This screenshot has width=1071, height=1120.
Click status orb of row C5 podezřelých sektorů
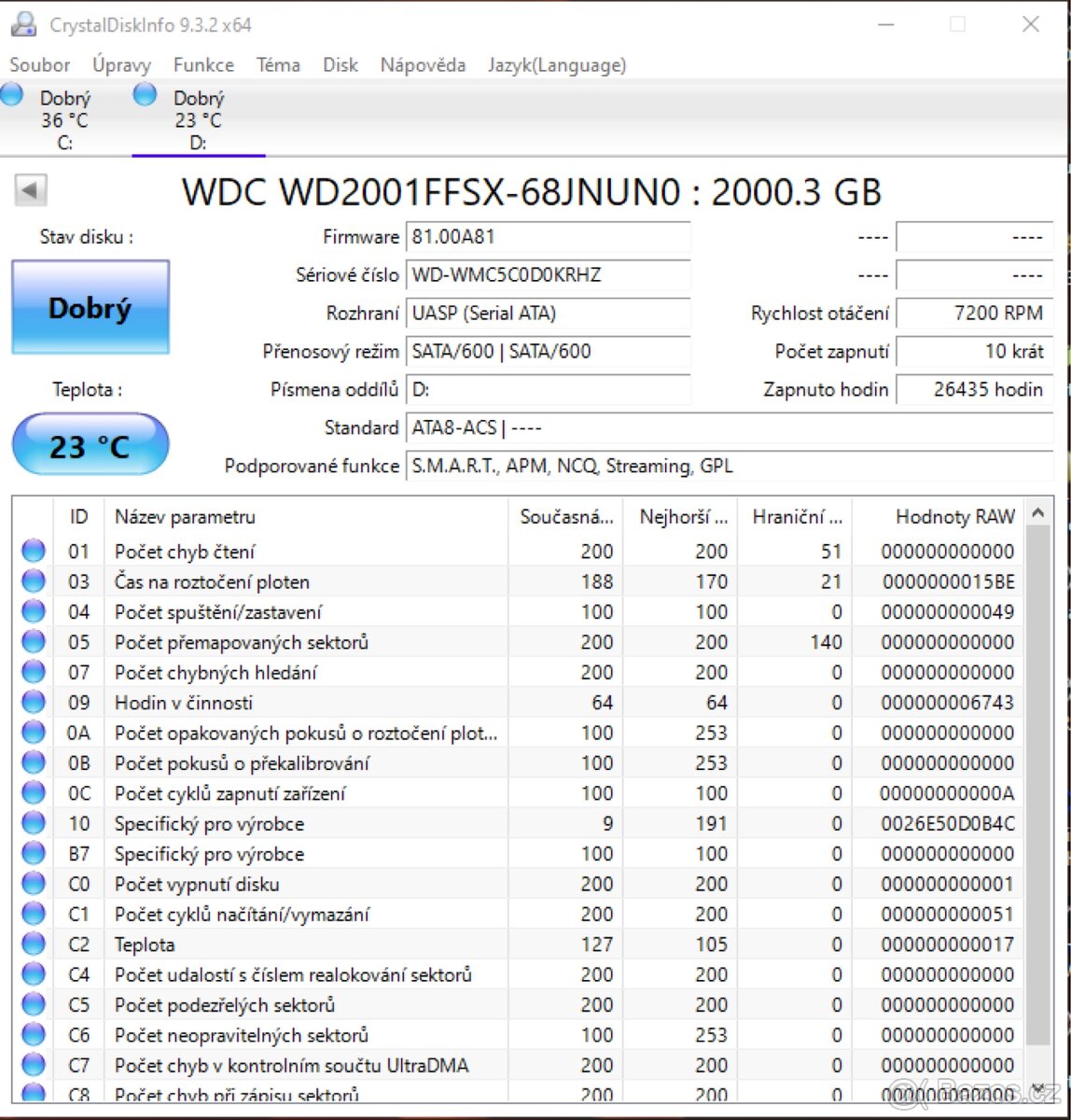(x=34, y=1005)
